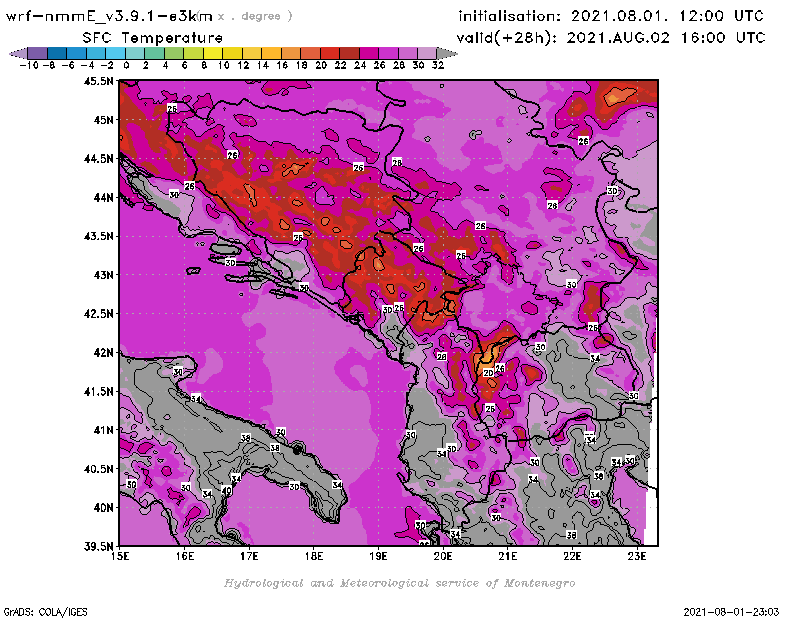Viewport: 800px width, 618px height.
Task: Select the '20E' longitude axis label
Action: coord(443,556)
